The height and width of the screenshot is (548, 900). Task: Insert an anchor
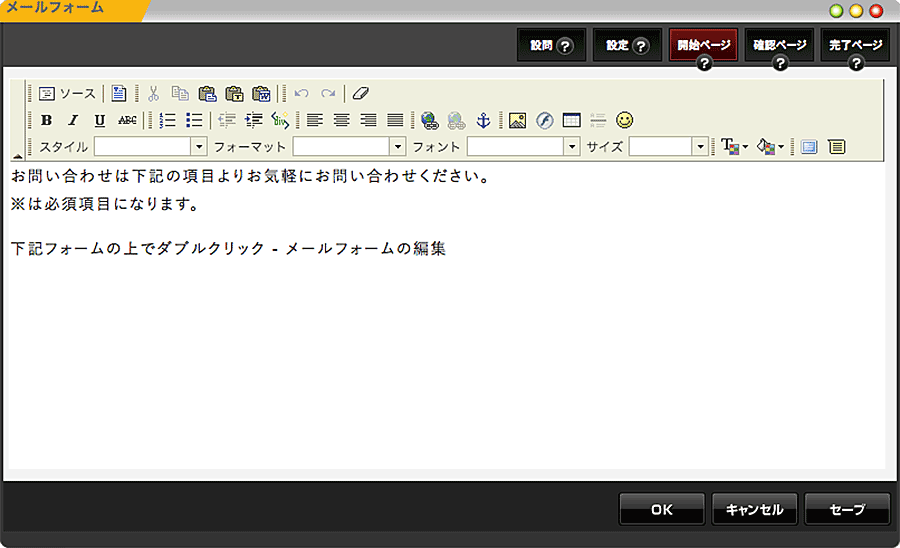coord(483,120)
